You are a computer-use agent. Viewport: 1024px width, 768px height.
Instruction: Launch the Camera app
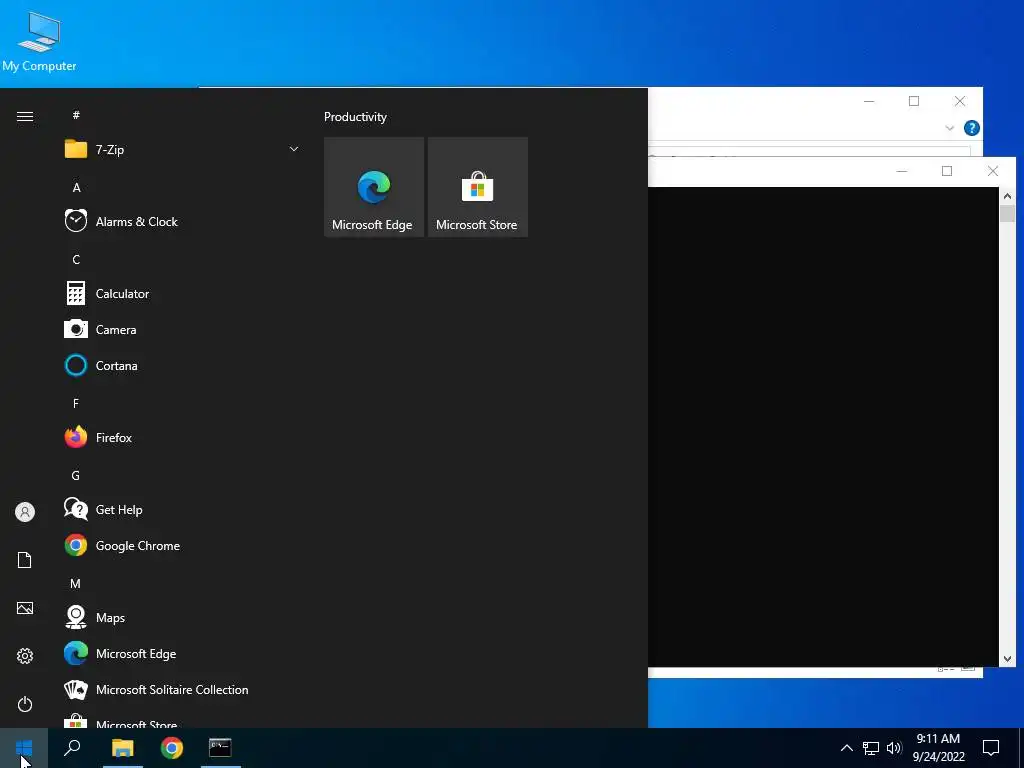(182, 330)
